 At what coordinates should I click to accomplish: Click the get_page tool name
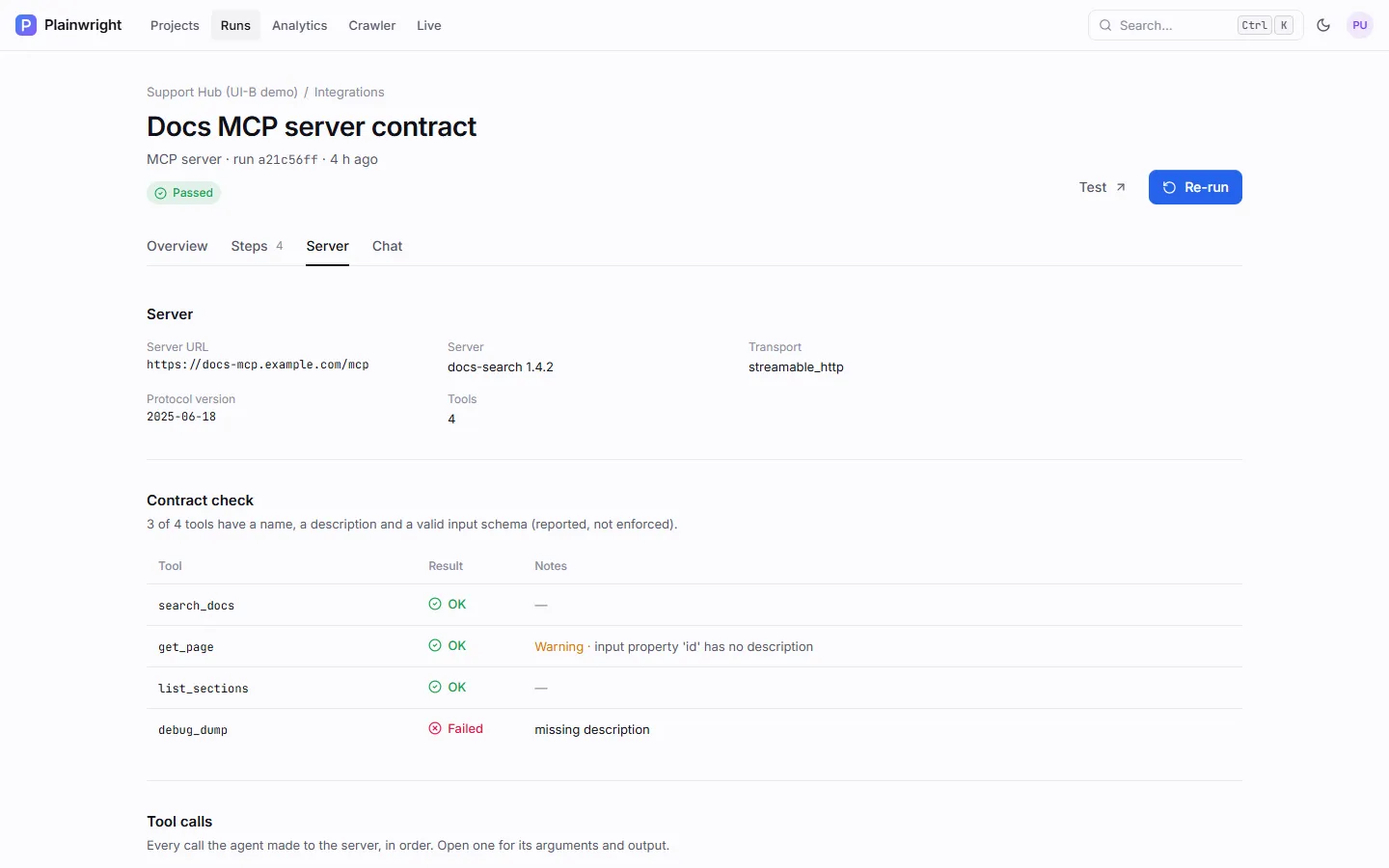click(x=186, y=647)
